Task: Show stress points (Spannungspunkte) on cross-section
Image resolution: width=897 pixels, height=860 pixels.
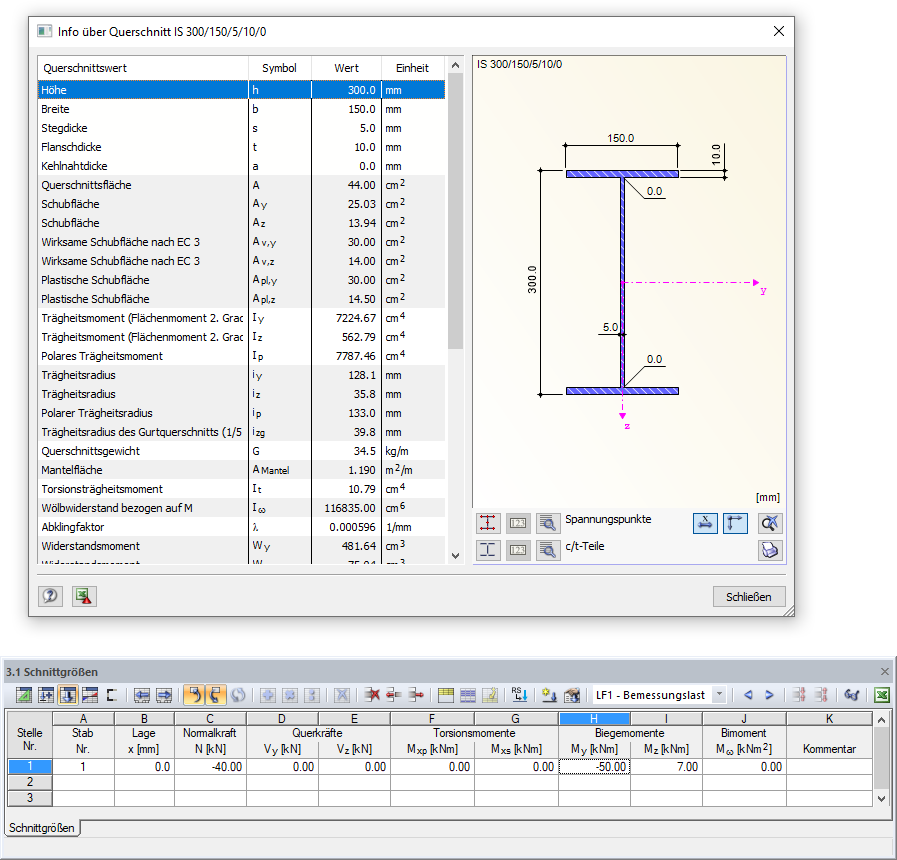Action: (488, 523)
